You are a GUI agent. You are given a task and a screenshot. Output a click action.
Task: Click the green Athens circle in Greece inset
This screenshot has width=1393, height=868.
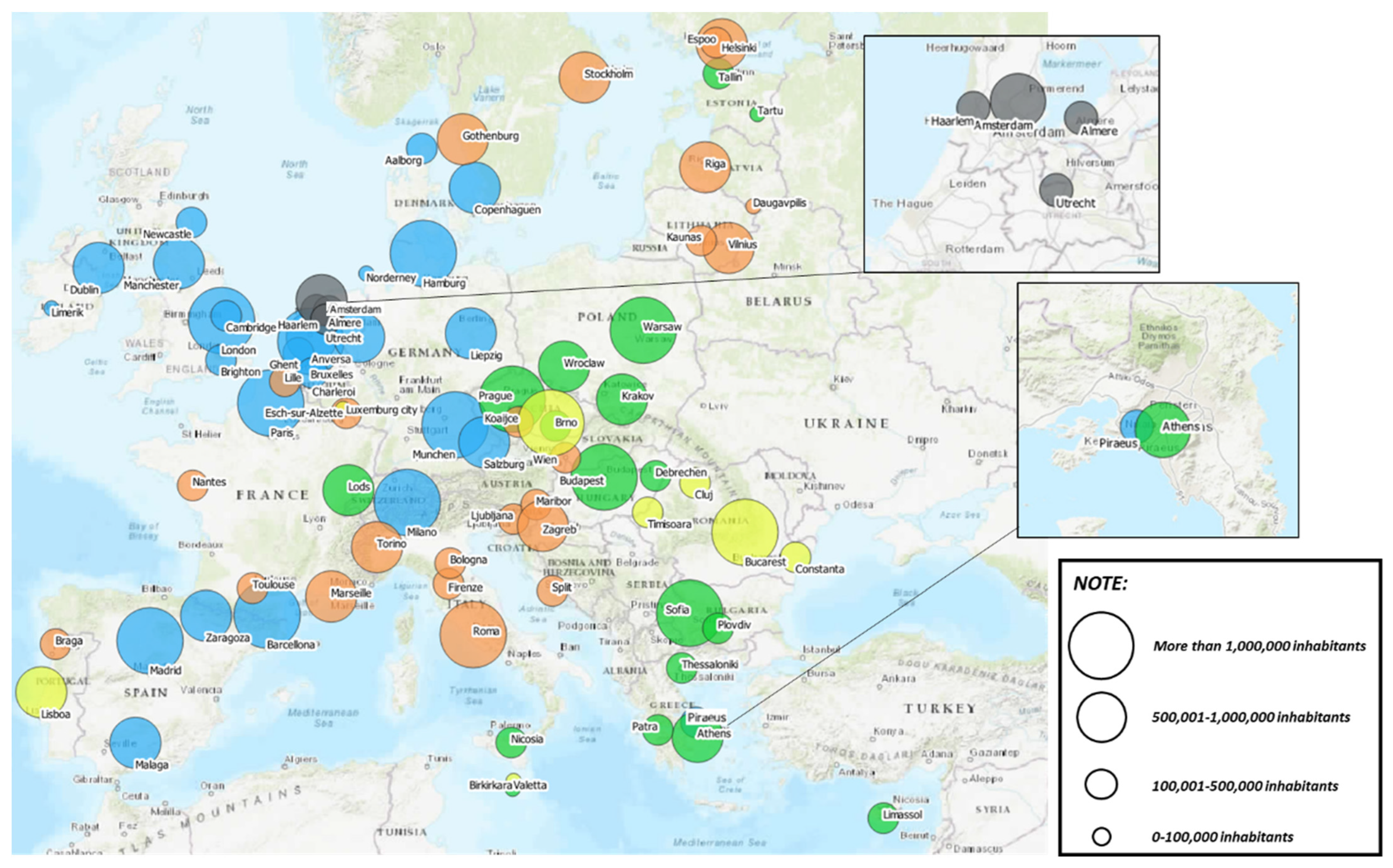(x=1163, y=429)
